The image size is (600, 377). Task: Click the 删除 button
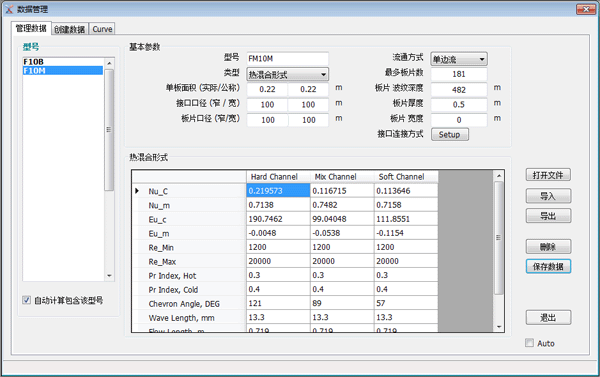pos(548,247)
